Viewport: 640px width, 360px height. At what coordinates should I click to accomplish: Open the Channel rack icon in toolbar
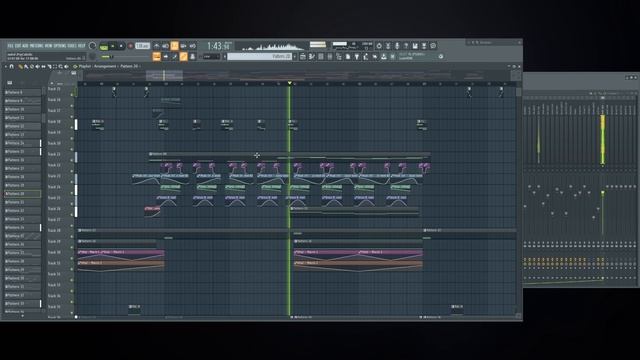(321, 57)
